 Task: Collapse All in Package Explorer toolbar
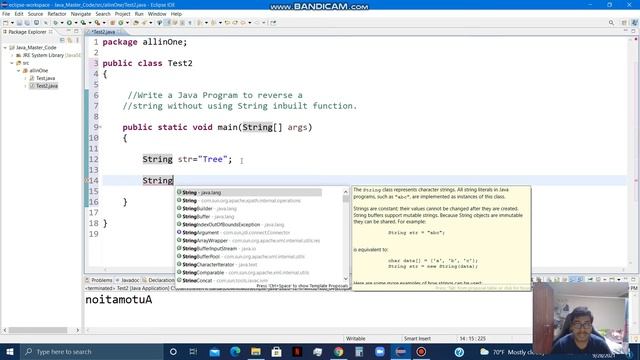coord(62,40)
